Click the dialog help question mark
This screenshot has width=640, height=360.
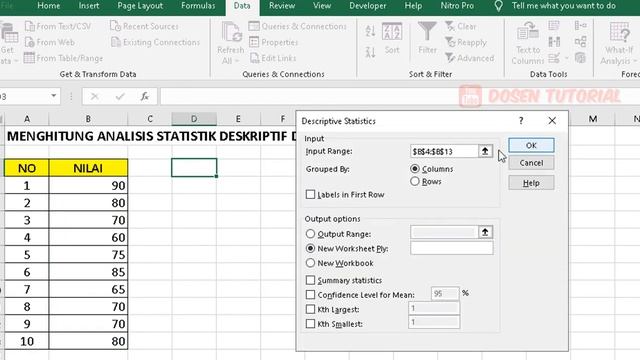pyautogui.click(x=521, y=121)
